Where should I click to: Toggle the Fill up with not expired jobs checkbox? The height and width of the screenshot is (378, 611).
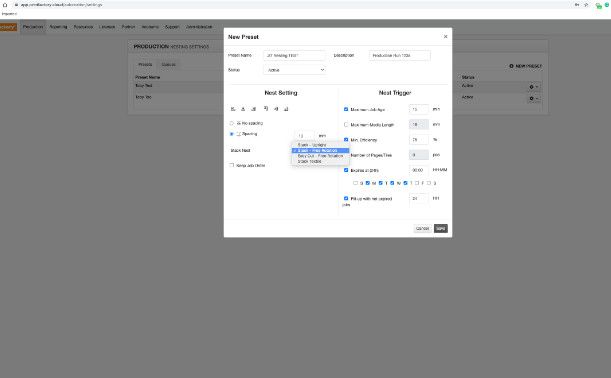346,198
